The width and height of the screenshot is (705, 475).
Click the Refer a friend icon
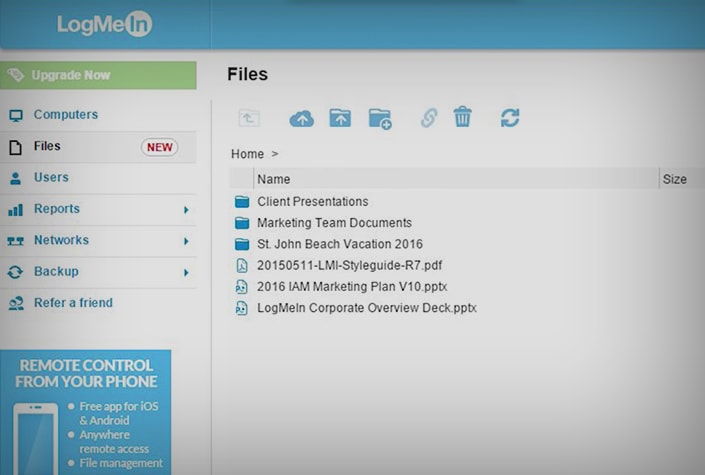[x=16, y=304]
